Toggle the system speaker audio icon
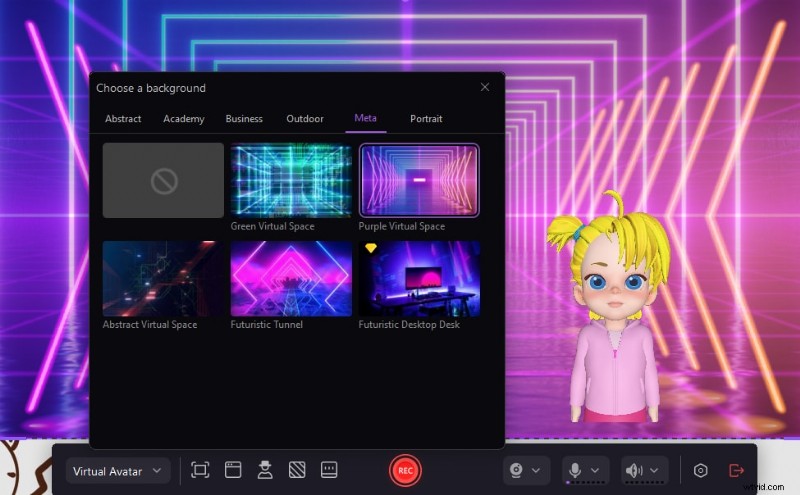 point(634,470)
